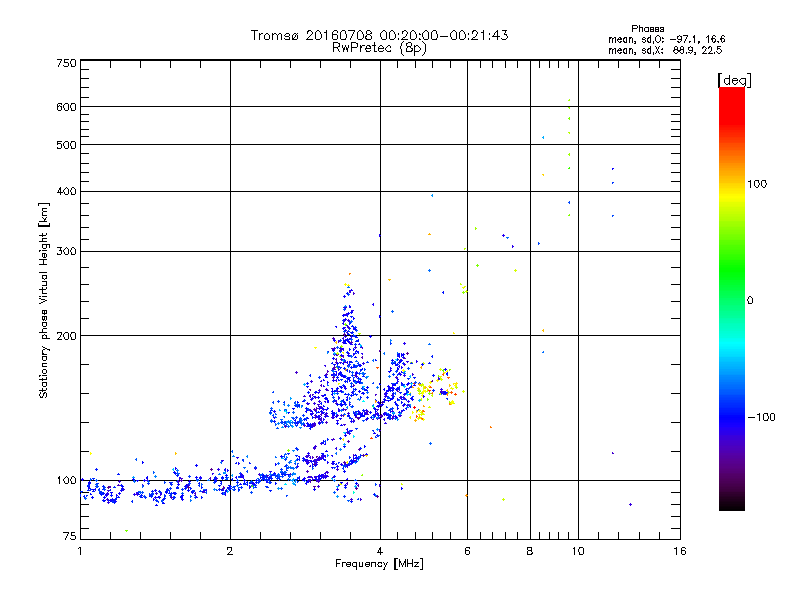Screen dimensions: 800x600
Task: Click the y-axis tick label '100' on the left axis
Action: (66, 481)
